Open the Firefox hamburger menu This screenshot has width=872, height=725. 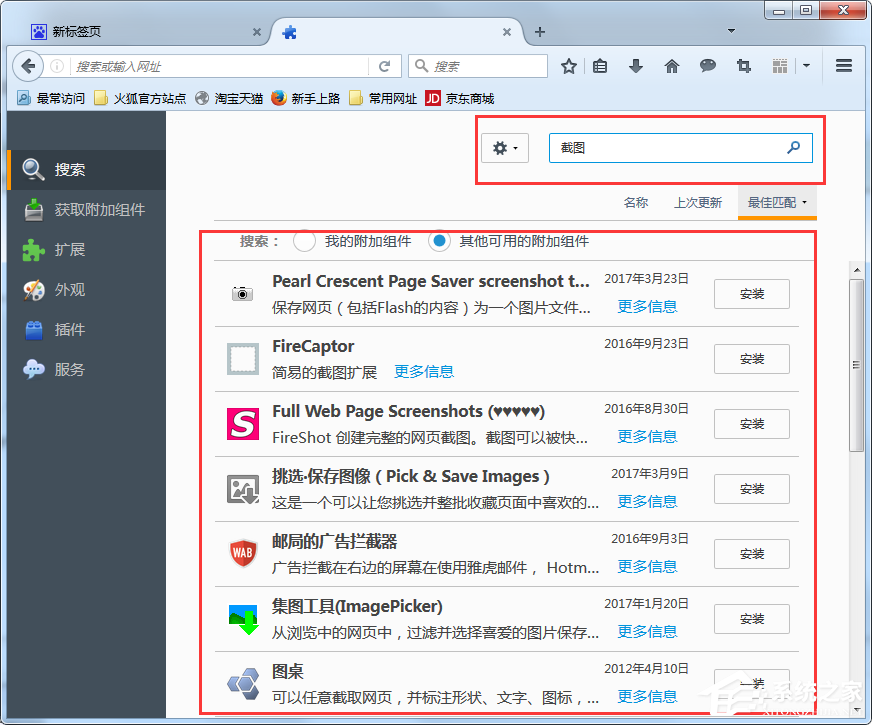pyautogui.click(x=843, y=65)
